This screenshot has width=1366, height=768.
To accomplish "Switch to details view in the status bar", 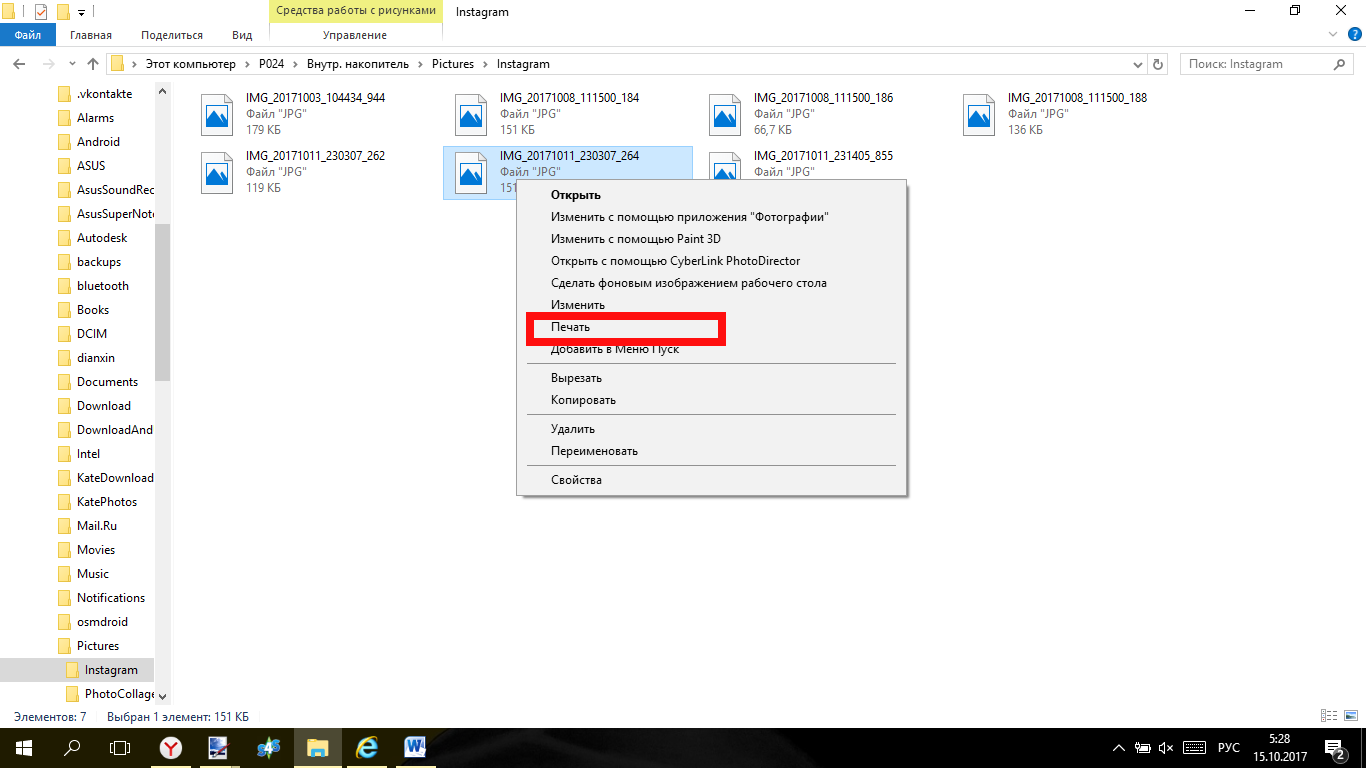I will (1329, 716).
